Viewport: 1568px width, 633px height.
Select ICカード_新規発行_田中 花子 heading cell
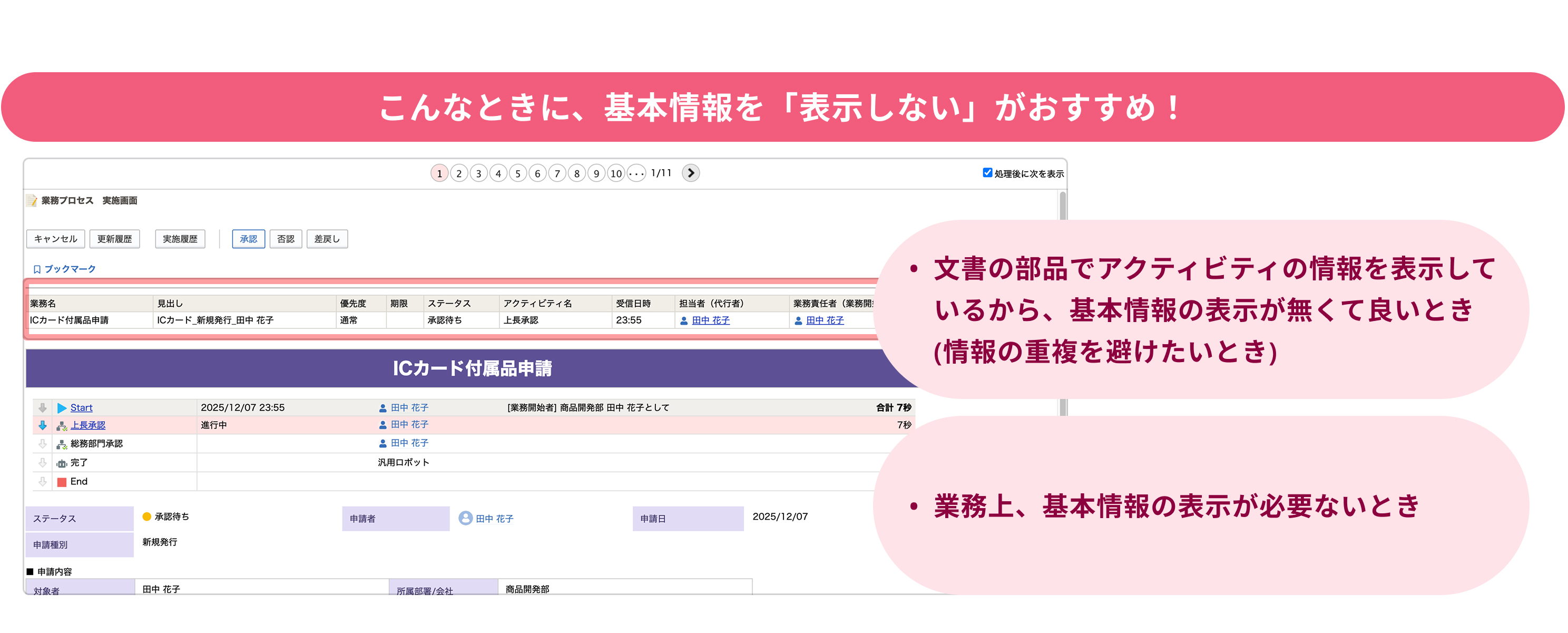[x=244, y=319]
